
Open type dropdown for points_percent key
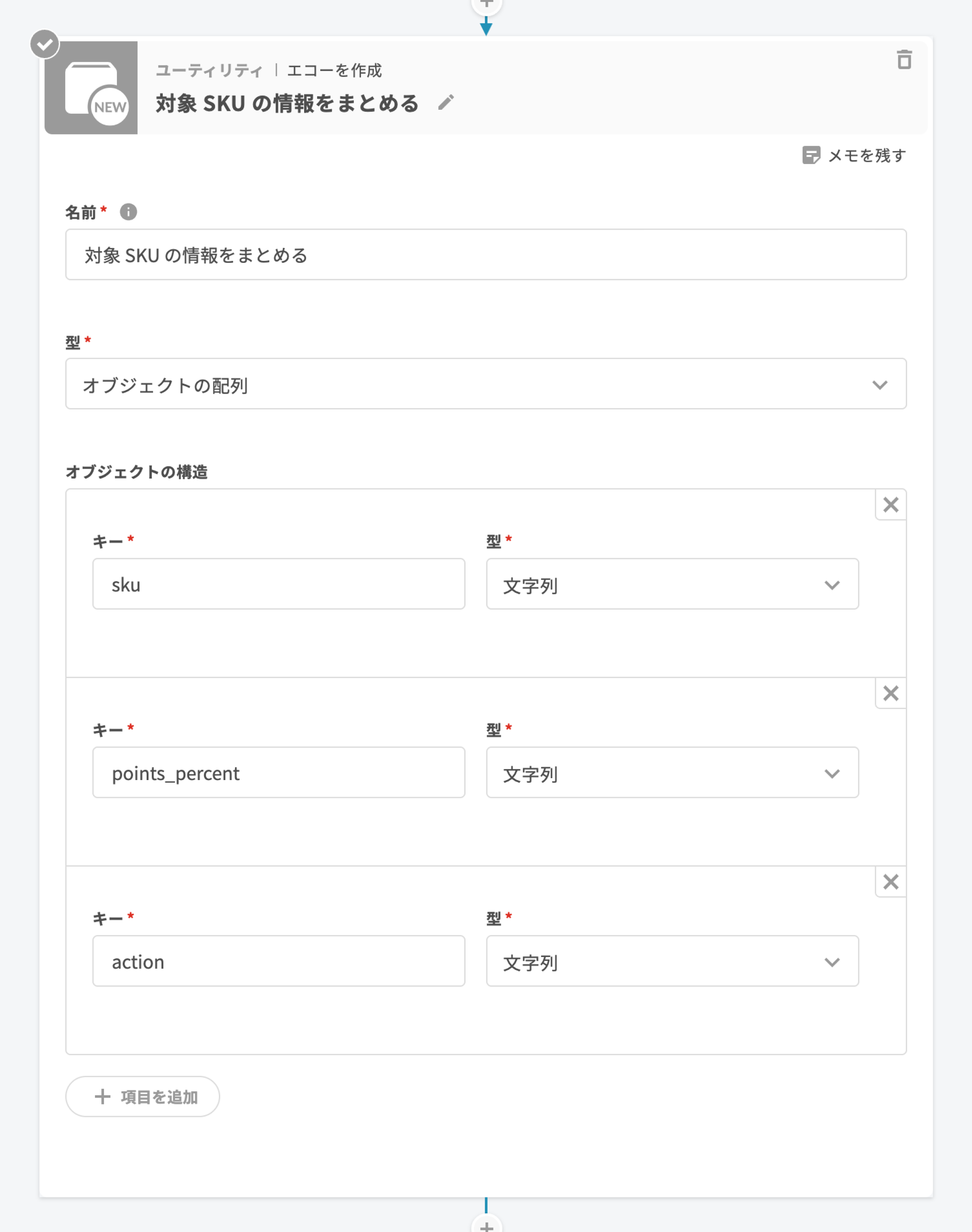(x=672, y=773)
